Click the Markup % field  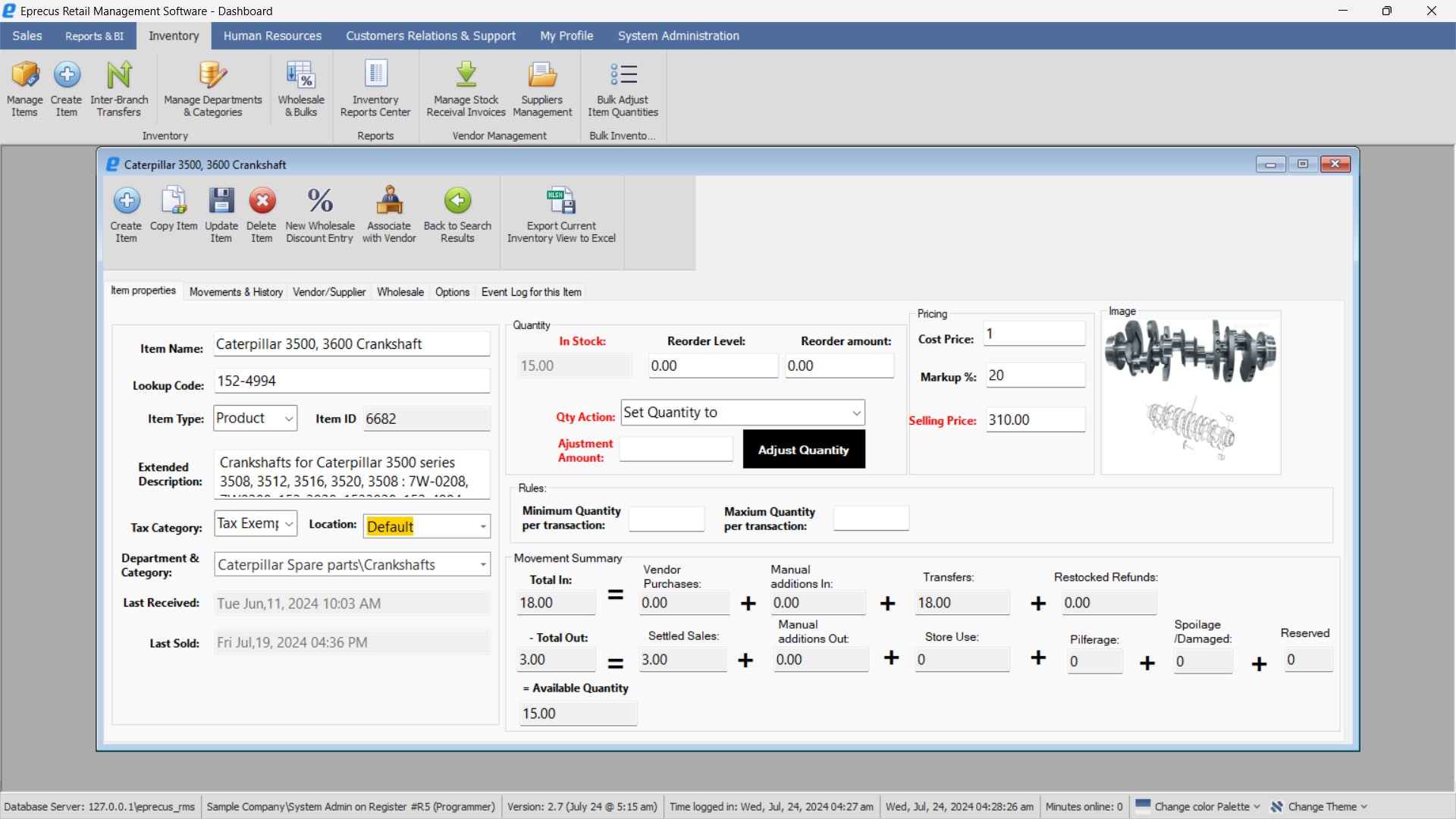coord(1036,375)
